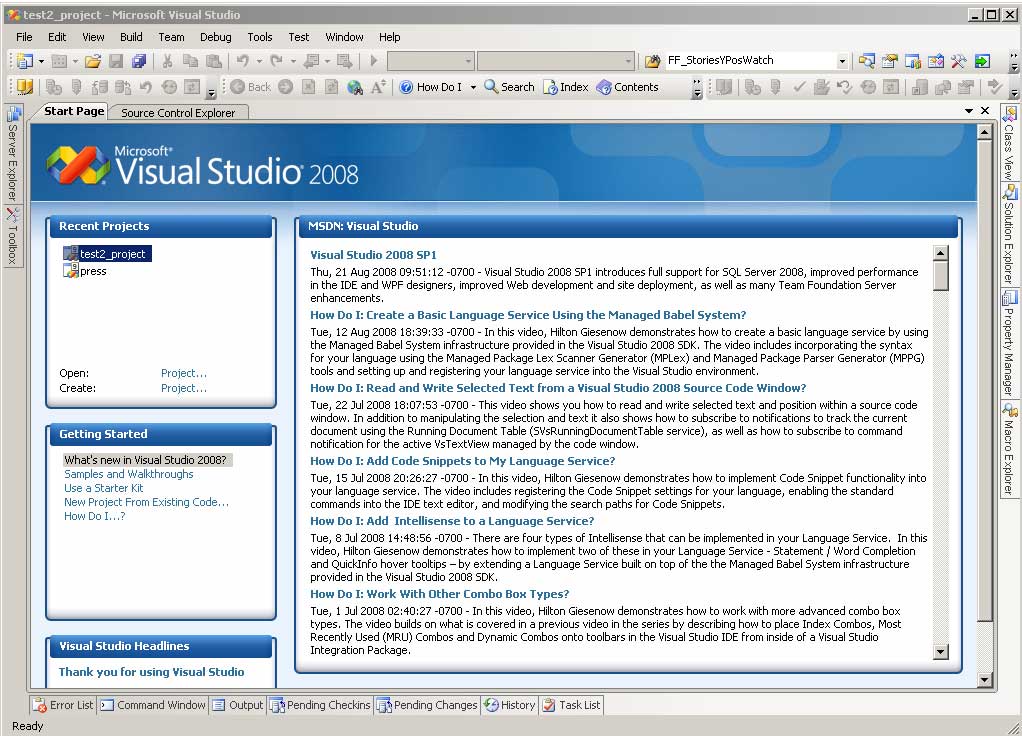Open the Toolbox side tab
The image size is (1022, 736).
pos(12,235)
